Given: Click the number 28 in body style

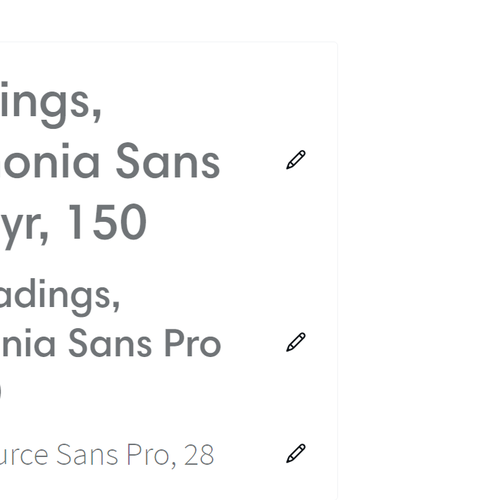Looking at the screenshot, I should point(199,455).
